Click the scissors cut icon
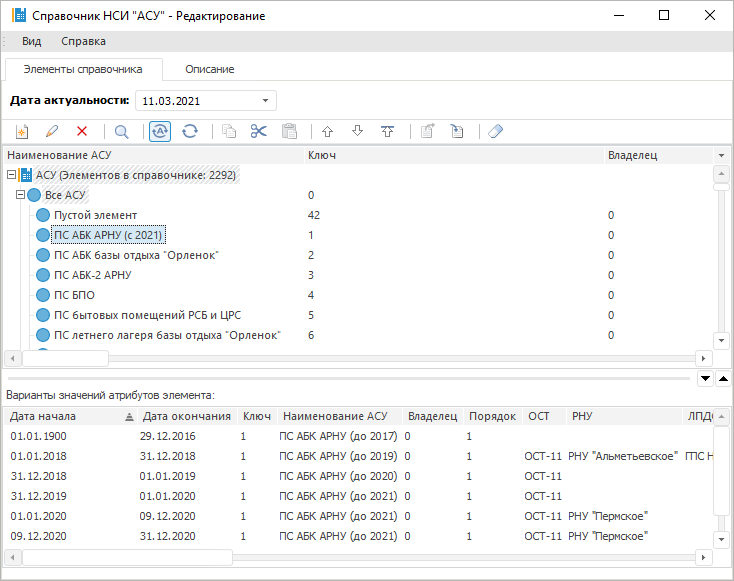734x581 pixels. pyautogui.click(x=259, y=131)
